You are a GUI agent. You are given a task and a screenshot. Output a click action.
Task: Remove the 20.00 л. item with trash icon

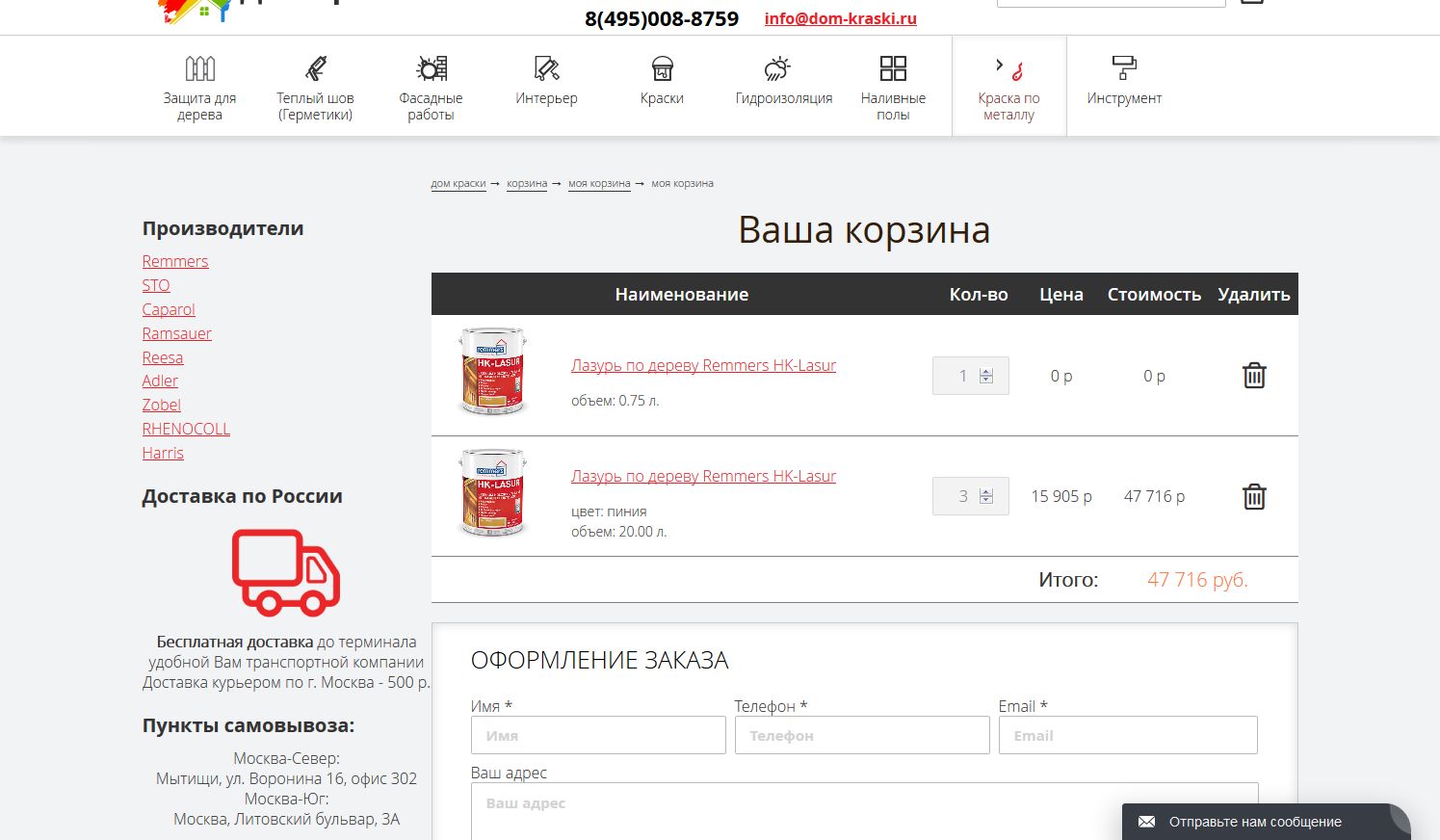(1254, 496)
